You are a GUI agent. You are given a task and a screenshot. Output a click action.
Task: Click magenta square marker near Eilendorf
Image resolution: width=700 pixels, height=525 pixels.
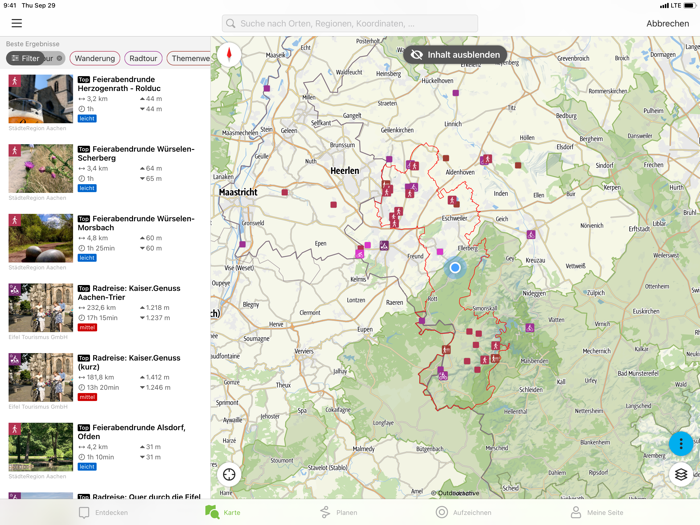pos(440,252)
